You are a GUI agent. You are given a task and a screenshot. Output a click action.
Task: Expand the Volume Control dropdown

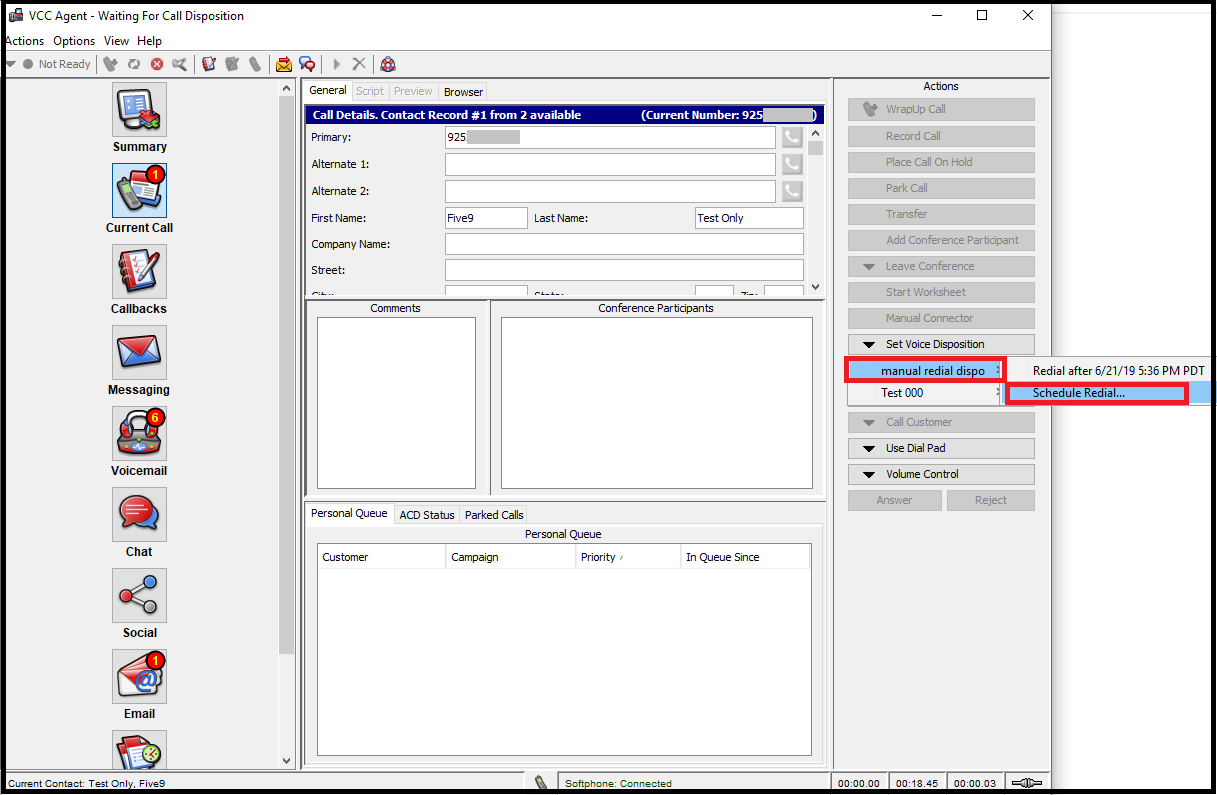coord(941,474)
